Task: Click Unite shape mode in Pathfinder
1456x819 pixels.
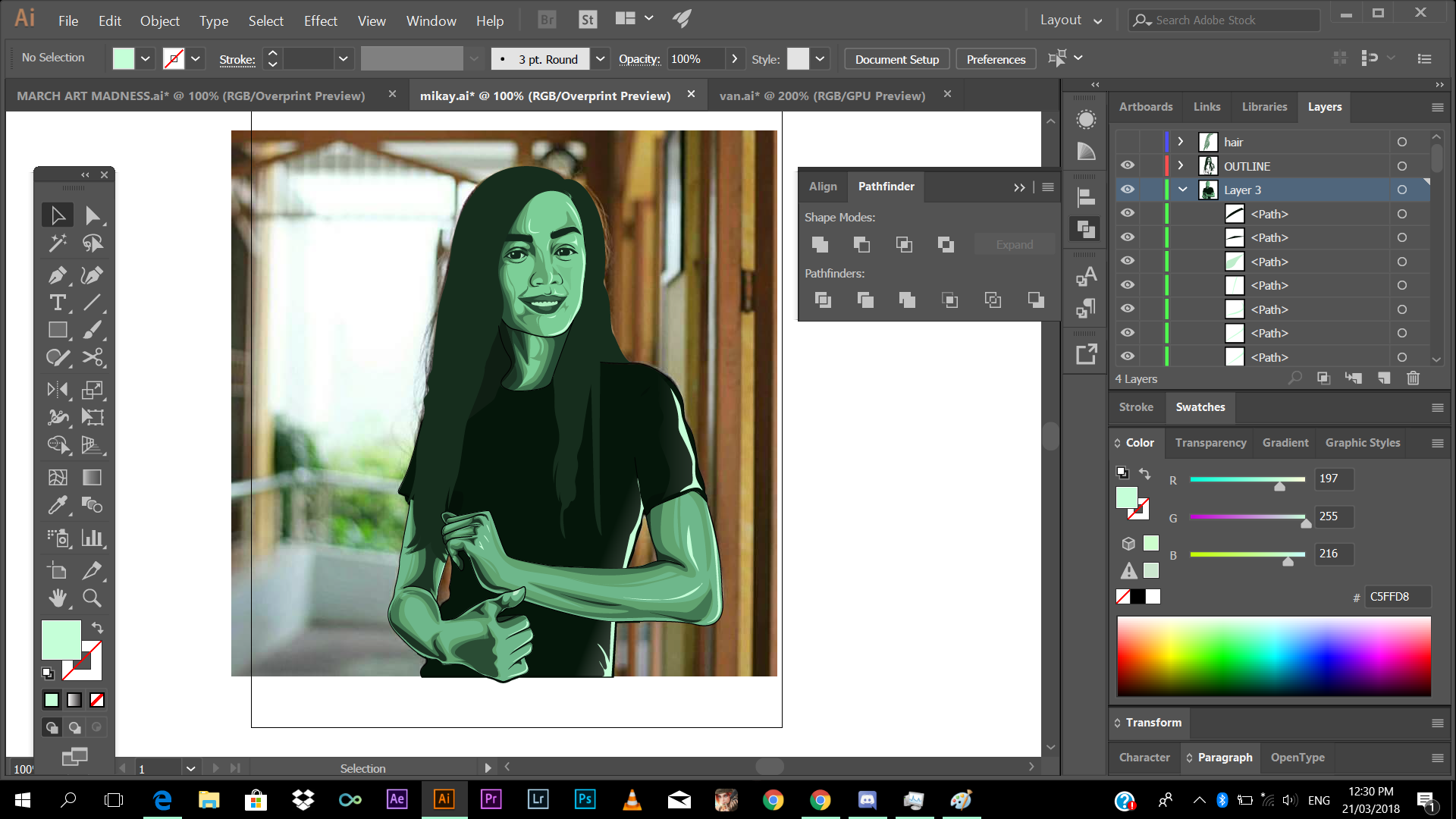Action: click(x=820, y=244)
